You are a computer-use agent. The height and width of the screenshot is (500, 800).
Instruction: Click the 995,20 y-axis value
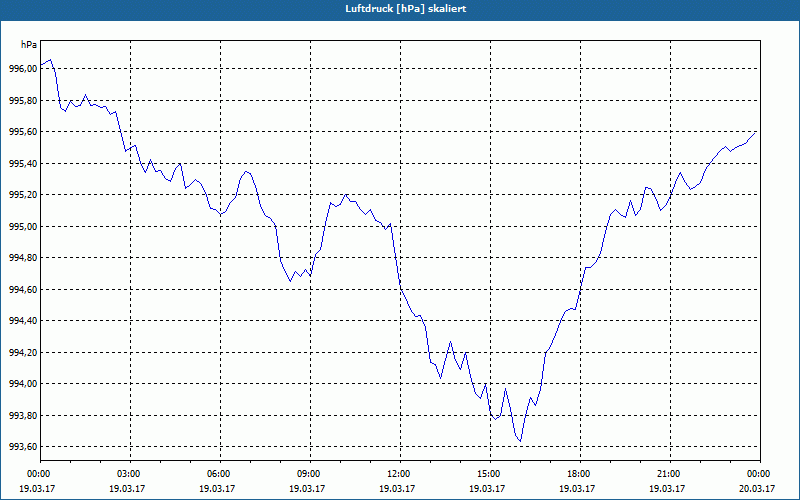click(x=23, y=195)
